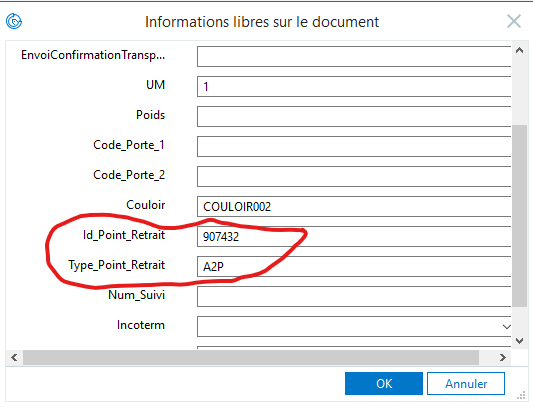Viewport: 533px width, 407px height.
Task: Select the Id_Point_Retrait field 907432
Action: point(354,236)
